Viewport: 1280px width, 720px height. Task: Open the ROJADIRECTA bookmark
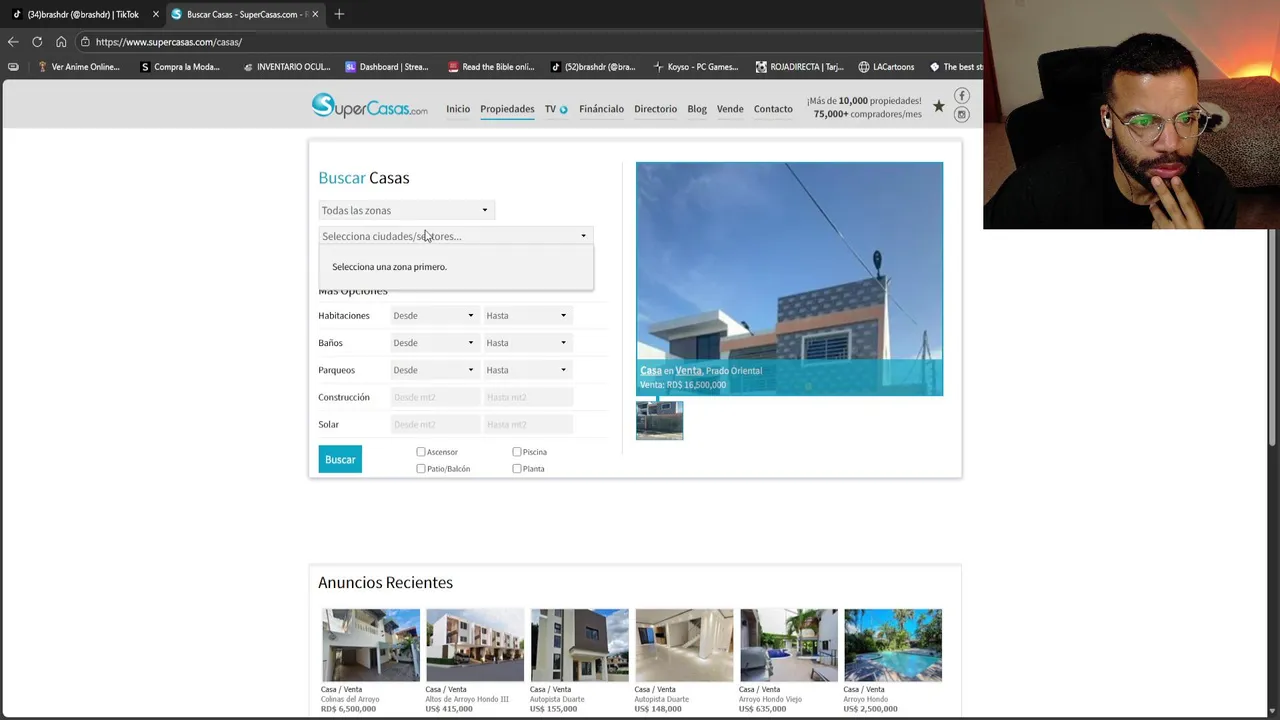[799, 67]
